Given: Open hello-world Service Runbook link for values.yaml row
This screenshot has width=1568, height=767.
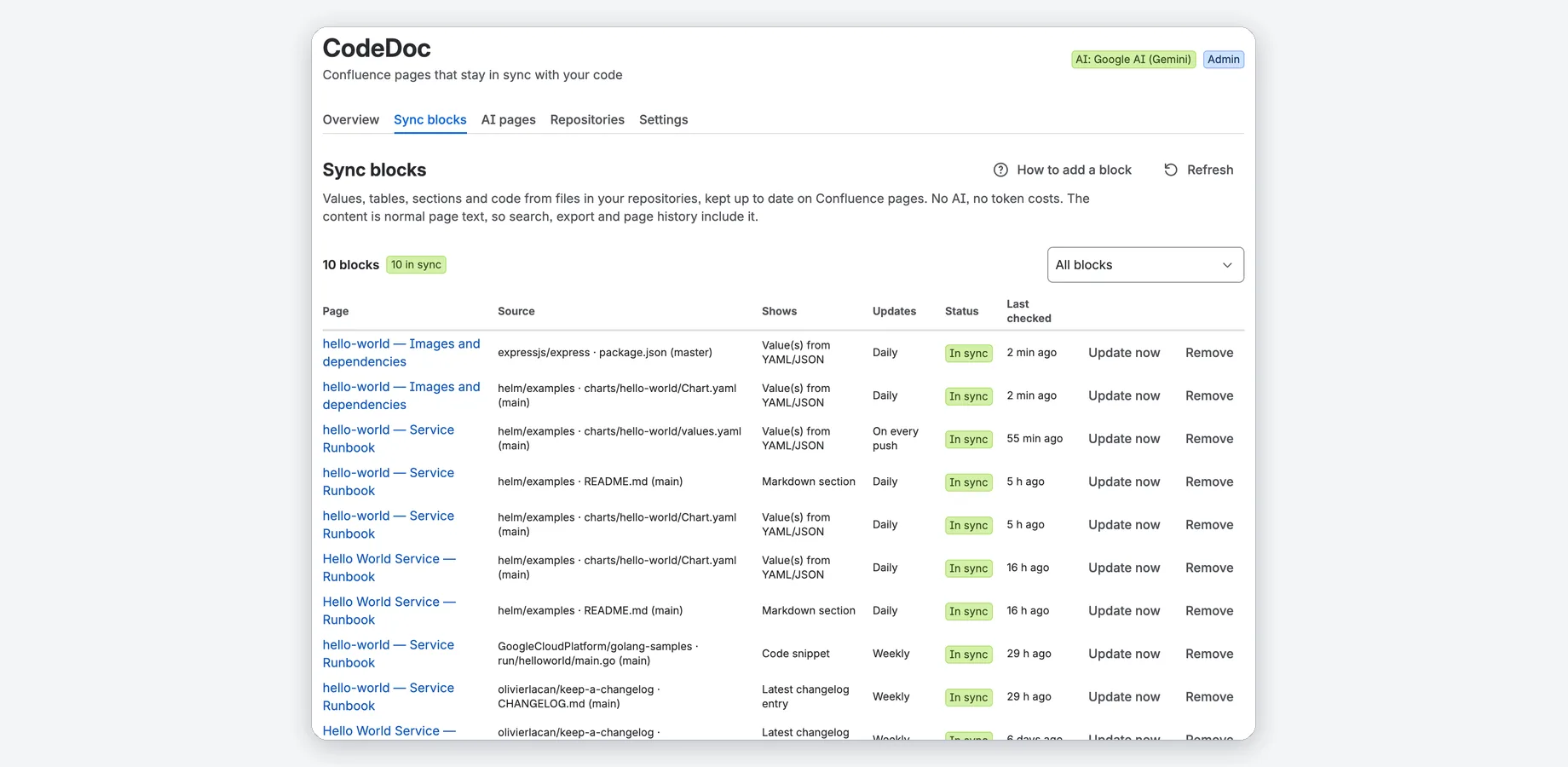Looking at the screenshot, I should (388, 439).
